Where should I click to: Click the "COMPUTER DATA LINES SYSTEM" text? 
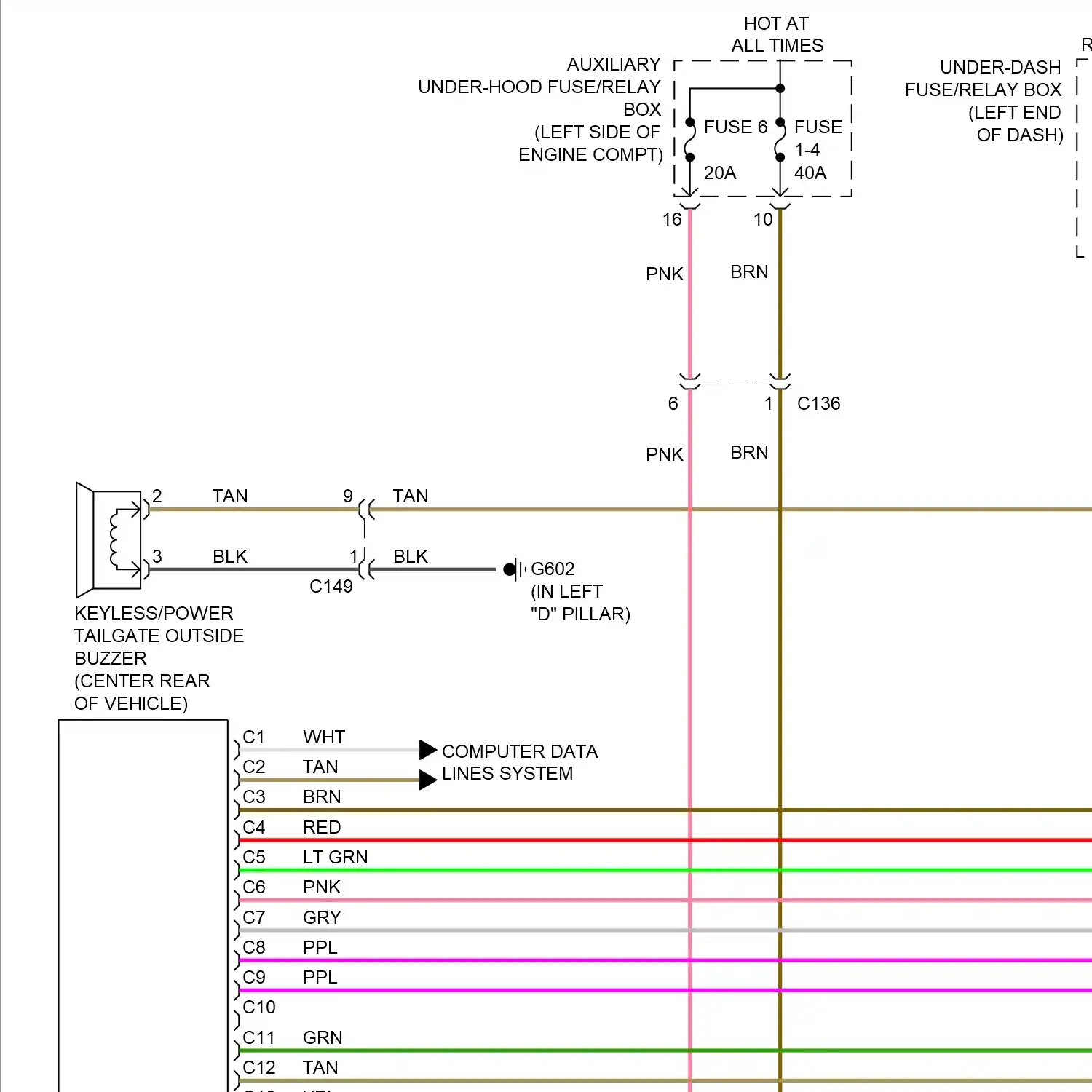[x=519, y=762]
